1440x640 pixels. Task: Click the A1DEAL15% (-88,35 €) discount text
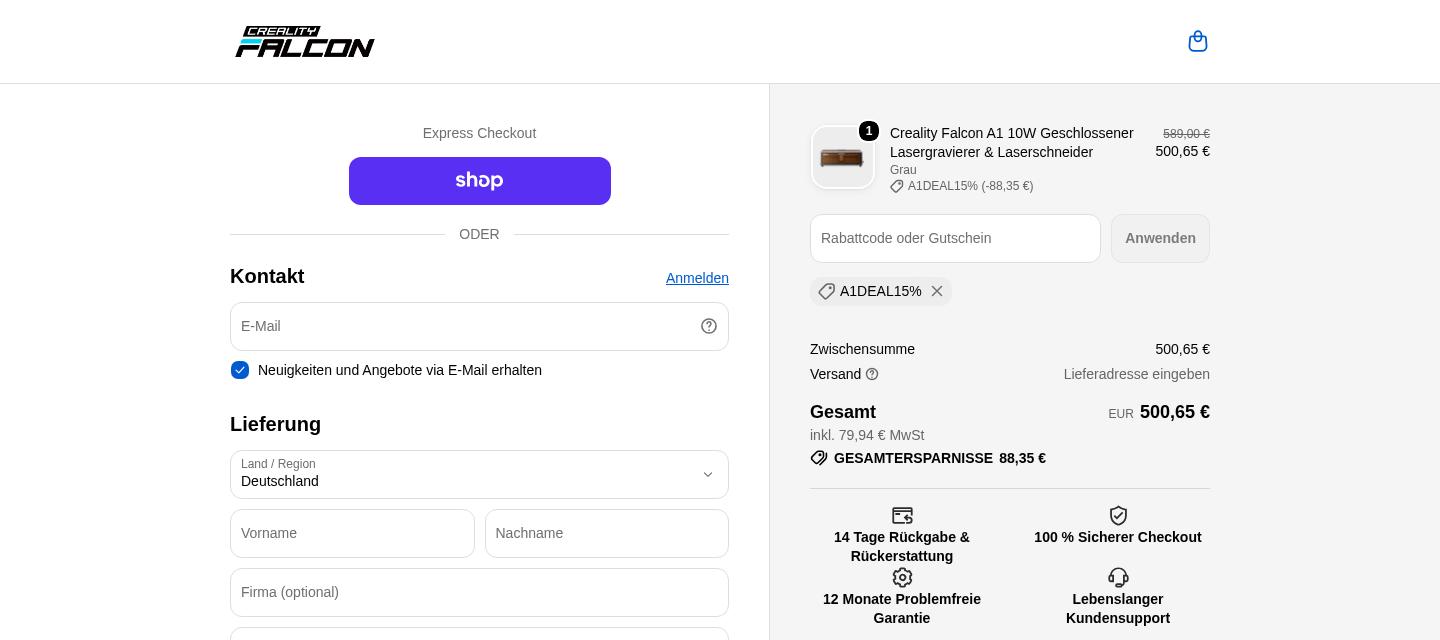tap(970, 186)
